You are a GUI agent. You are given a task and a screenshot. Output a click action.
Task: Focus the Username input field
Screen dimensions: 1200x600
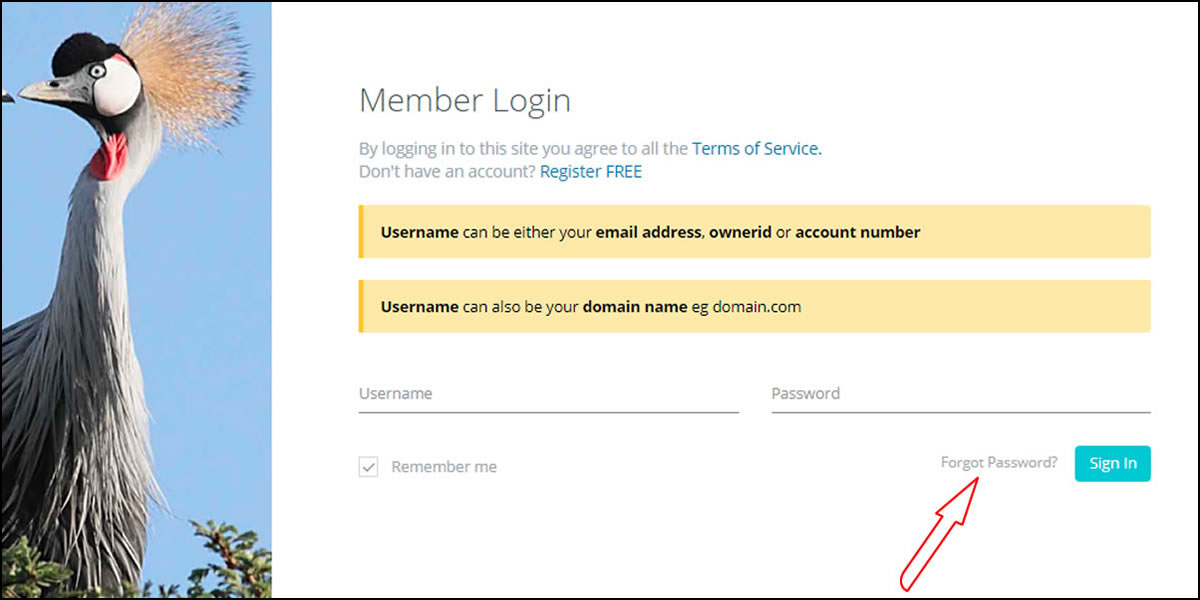[x=548, y=394]
